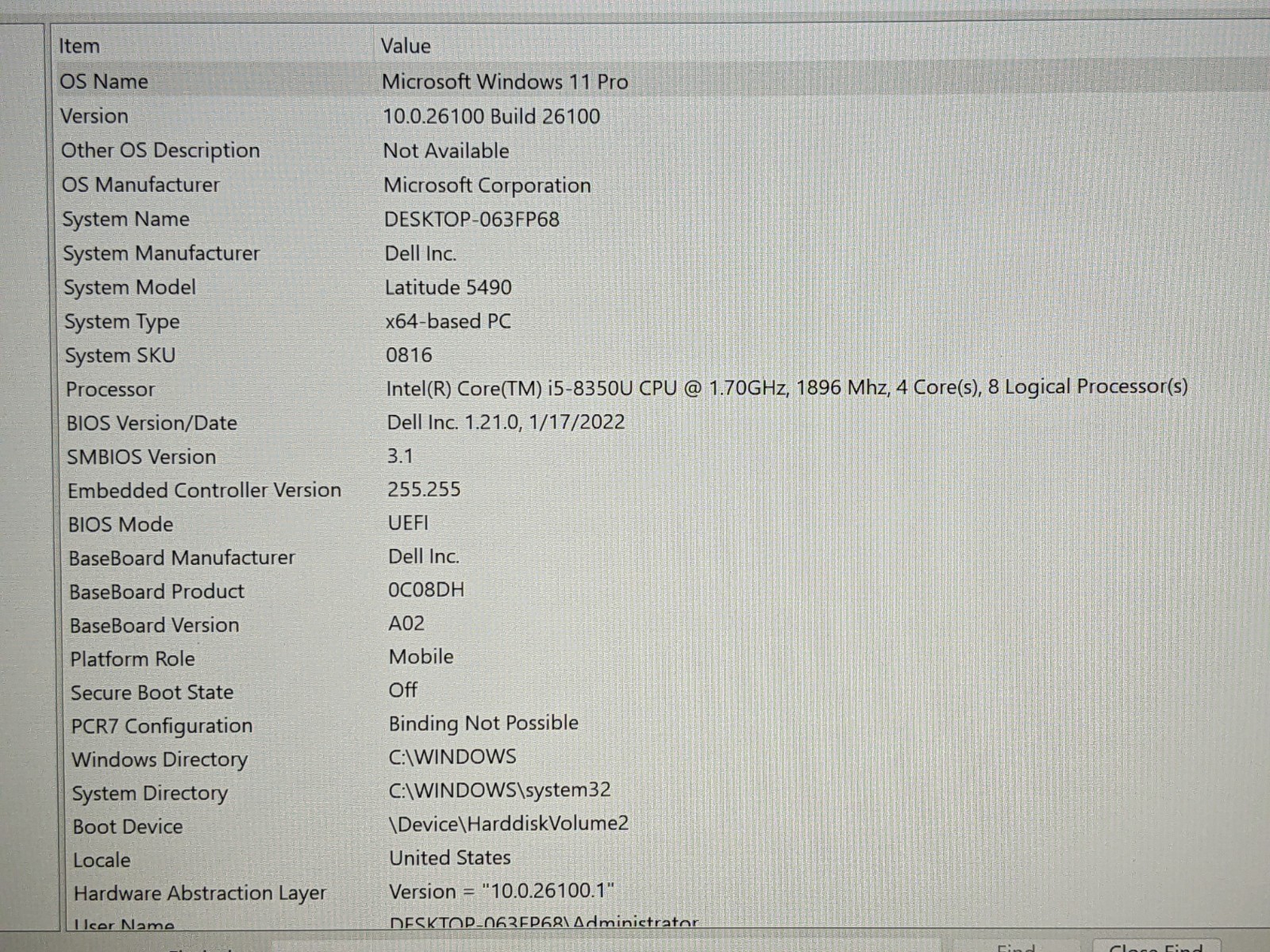
Task: Select the System Name row label
Action: 126,220
